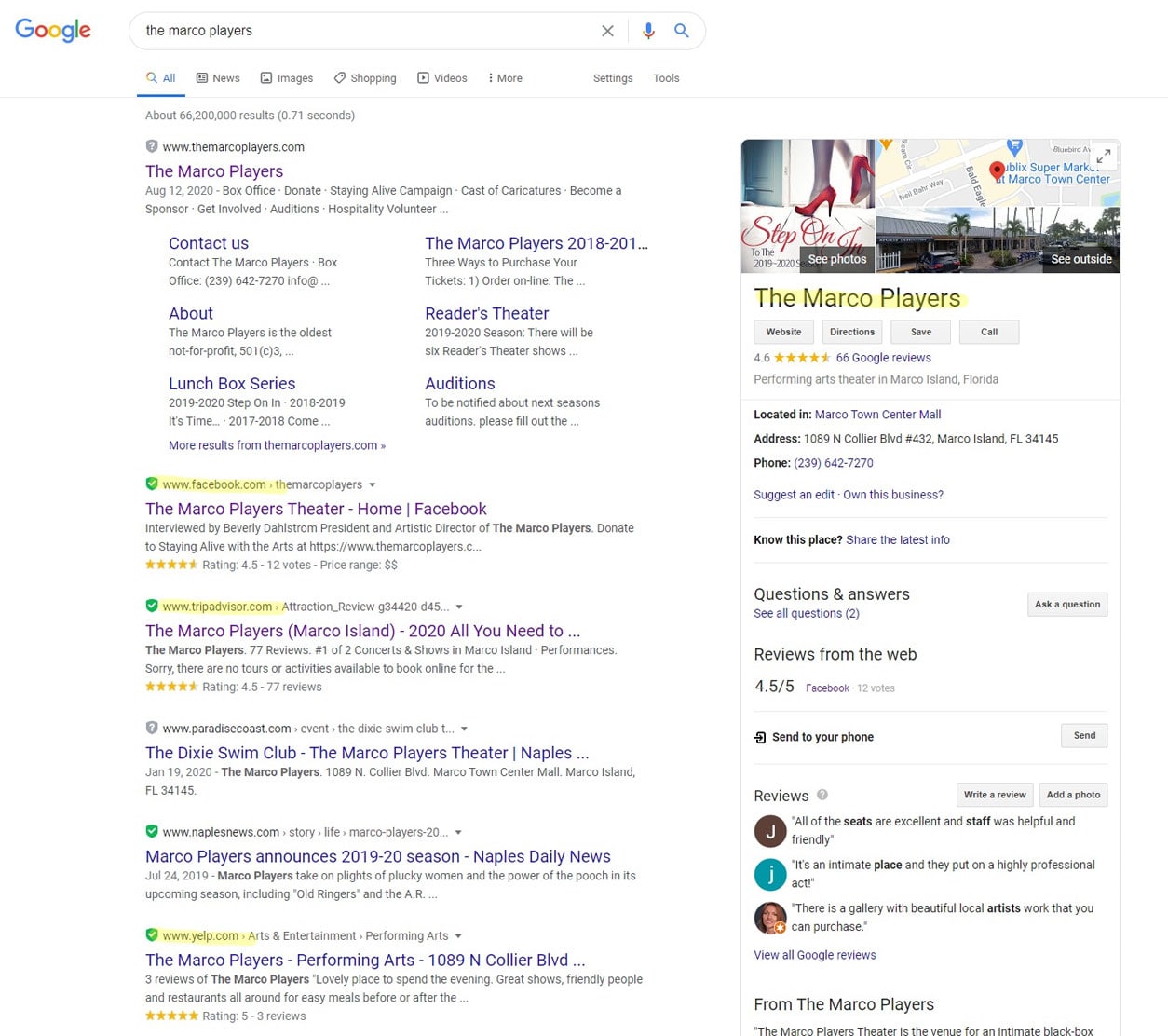Expand the map with the arrows icon

click(1103, 156)
